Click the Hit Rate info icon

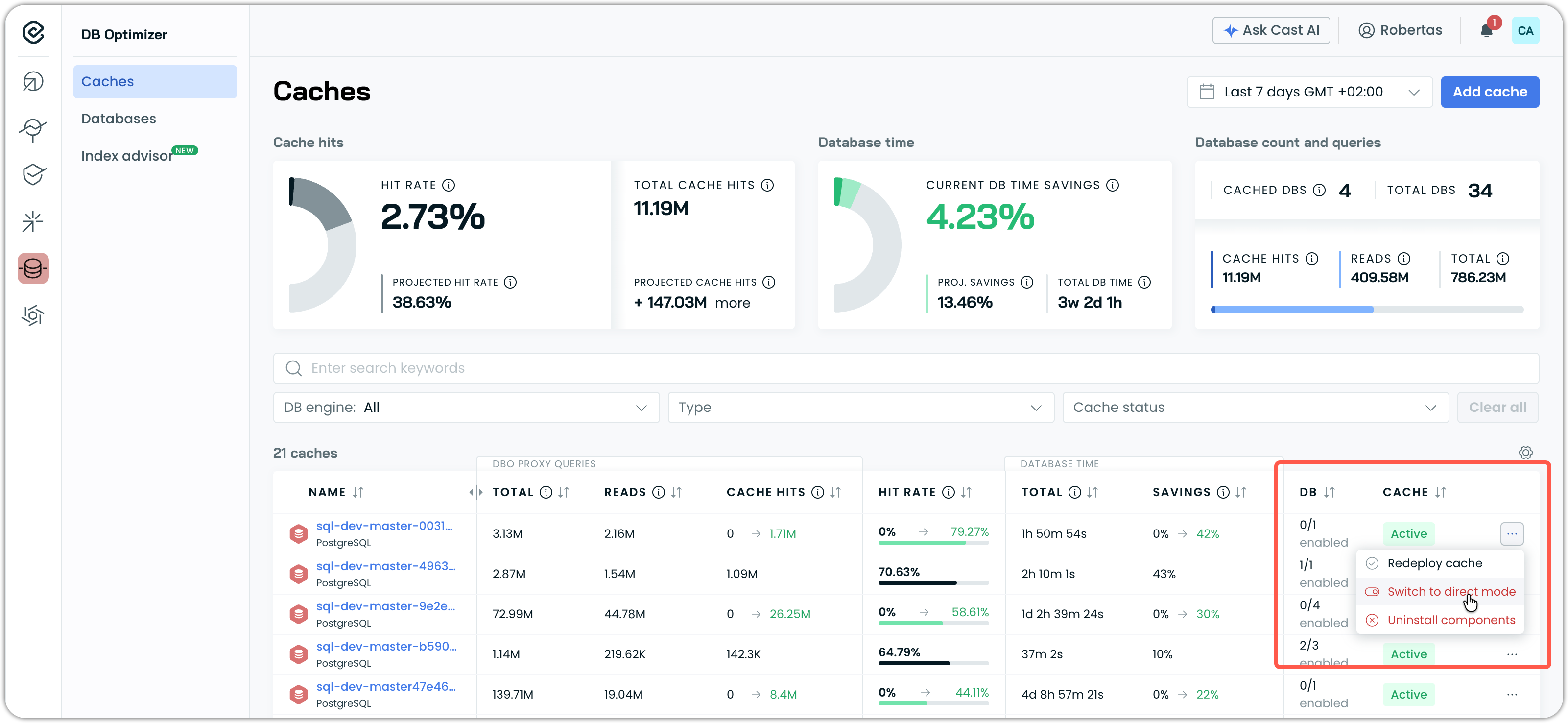coord(449,185)
